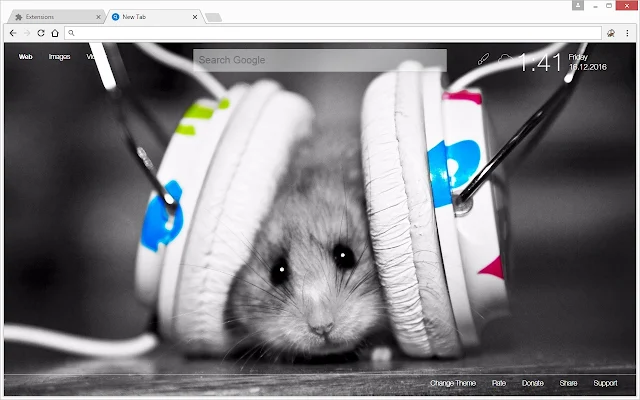
Task: Switch to the Extensions tab
Action: click(56, 17)
